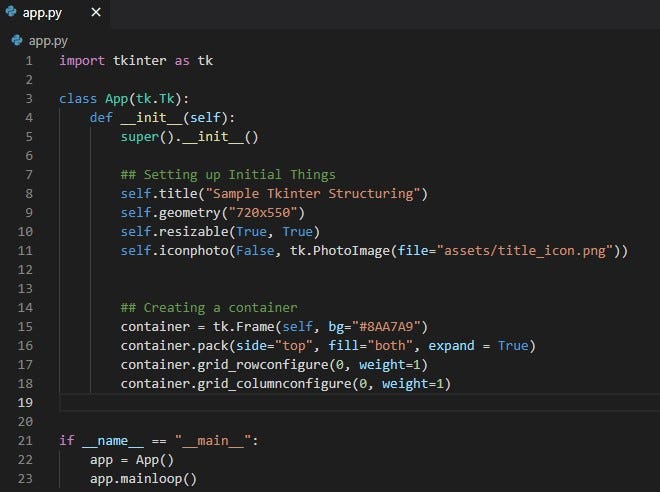Click on 'if __name__ == "__main__":' line
This screenshot has width=660, height=492.
(x=159, y=441)
